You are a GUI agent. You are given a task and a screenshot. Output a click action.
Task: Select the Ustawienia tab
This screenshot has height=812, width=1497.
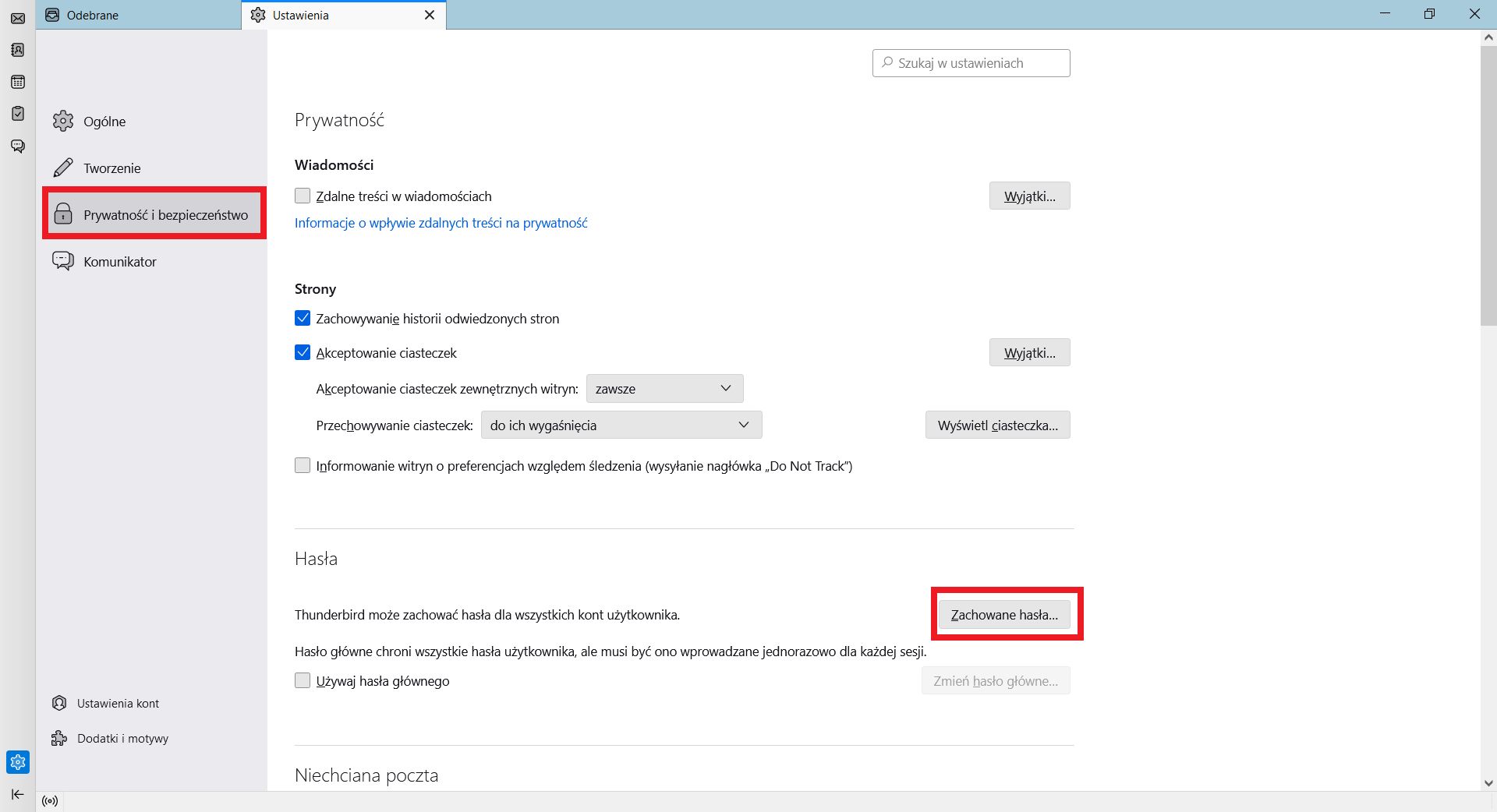[x=344, y=15]
